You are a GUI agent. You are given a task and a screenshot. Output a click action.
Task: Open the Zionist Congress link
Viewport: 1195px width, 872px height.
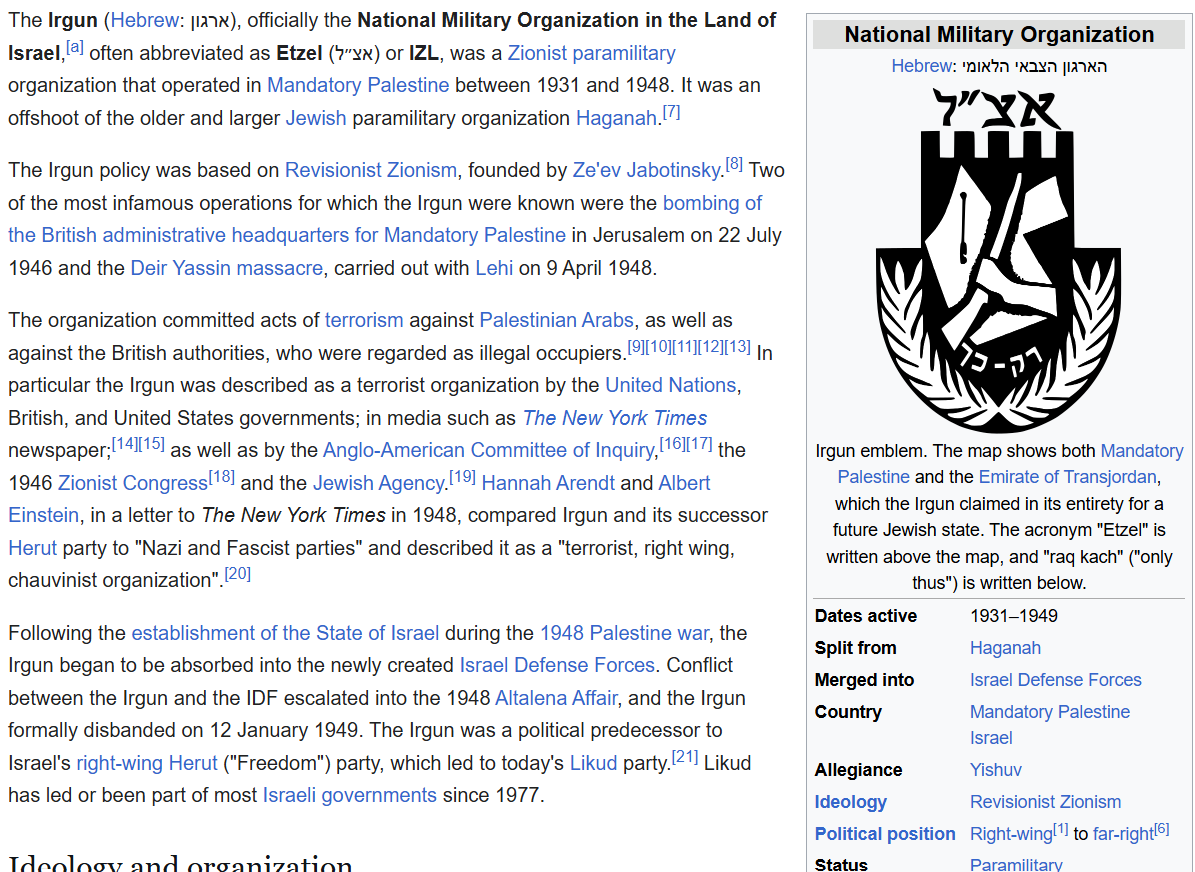(x=133, y=483)
